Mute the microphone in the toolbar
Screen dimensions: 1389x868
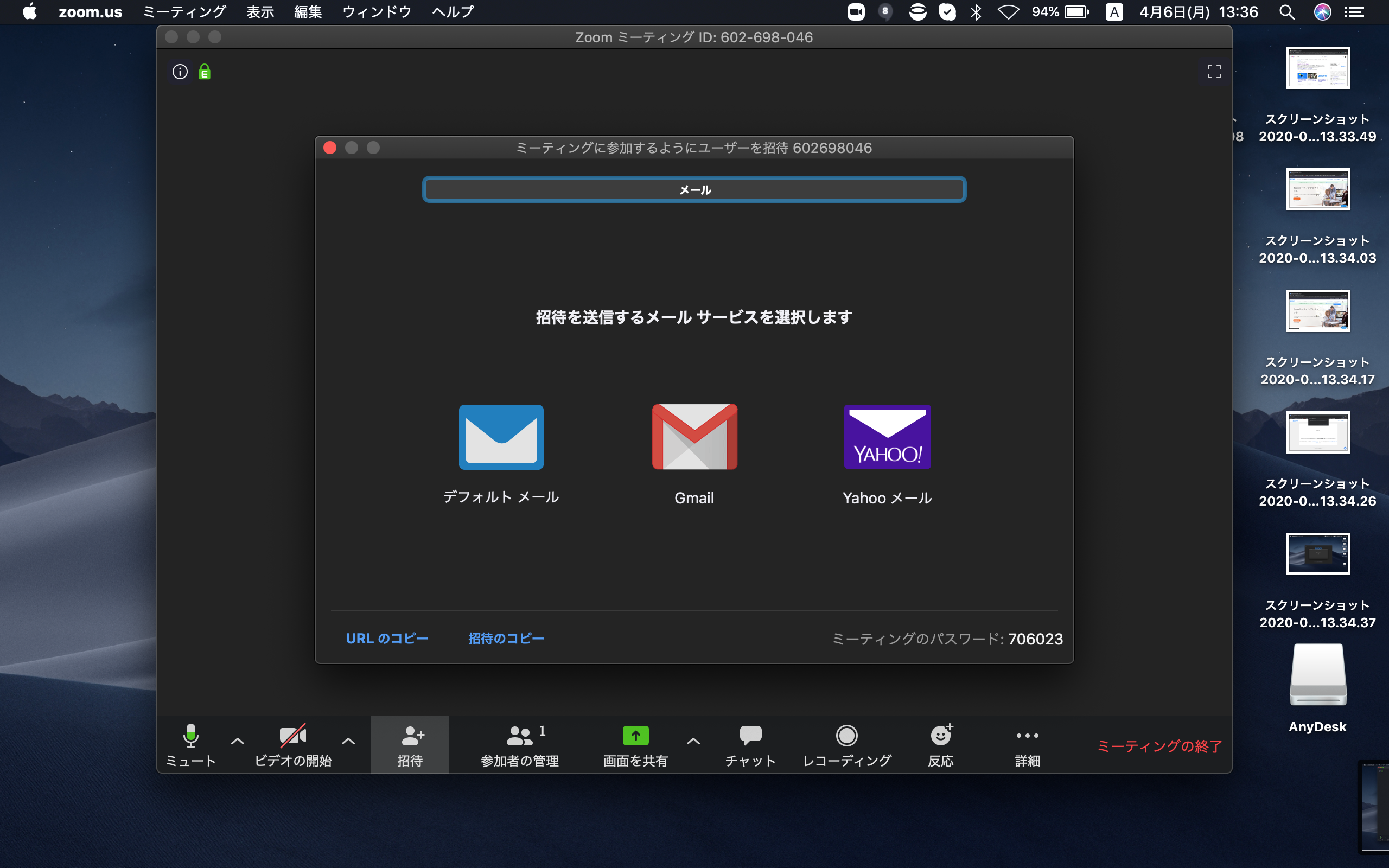[x=190, y=744]
